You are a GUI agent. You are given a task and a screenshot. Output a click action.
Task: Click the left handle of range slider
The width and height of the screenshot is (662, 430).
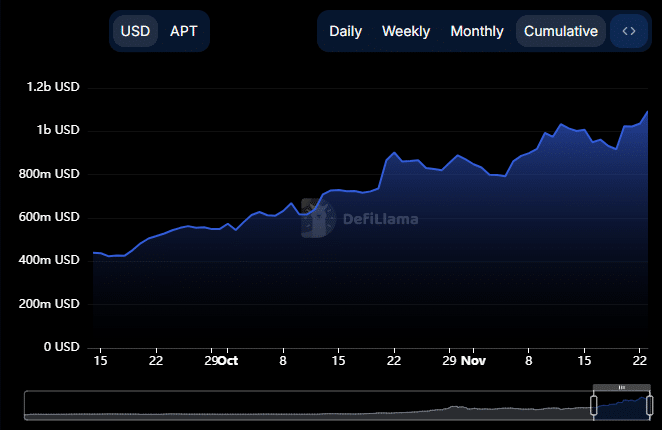[x=593, y=404]
